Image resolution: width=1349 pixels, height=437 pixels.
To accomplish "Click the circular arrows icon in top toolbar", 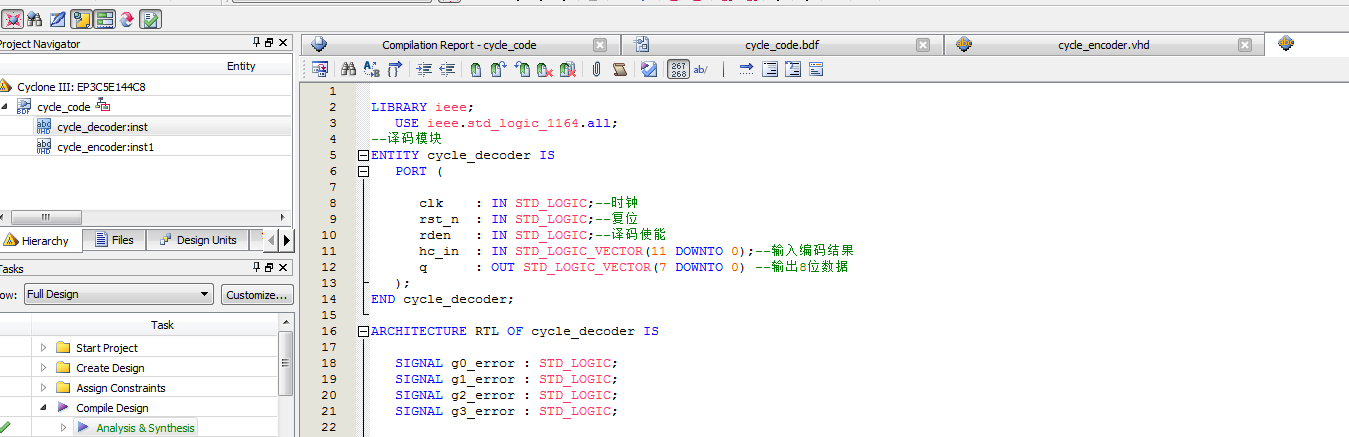I will [x=127, y=18].
